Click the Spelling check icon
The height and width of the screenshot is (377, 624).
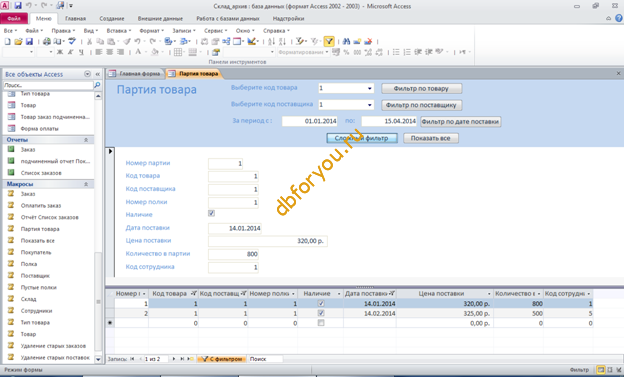[72, 41]
